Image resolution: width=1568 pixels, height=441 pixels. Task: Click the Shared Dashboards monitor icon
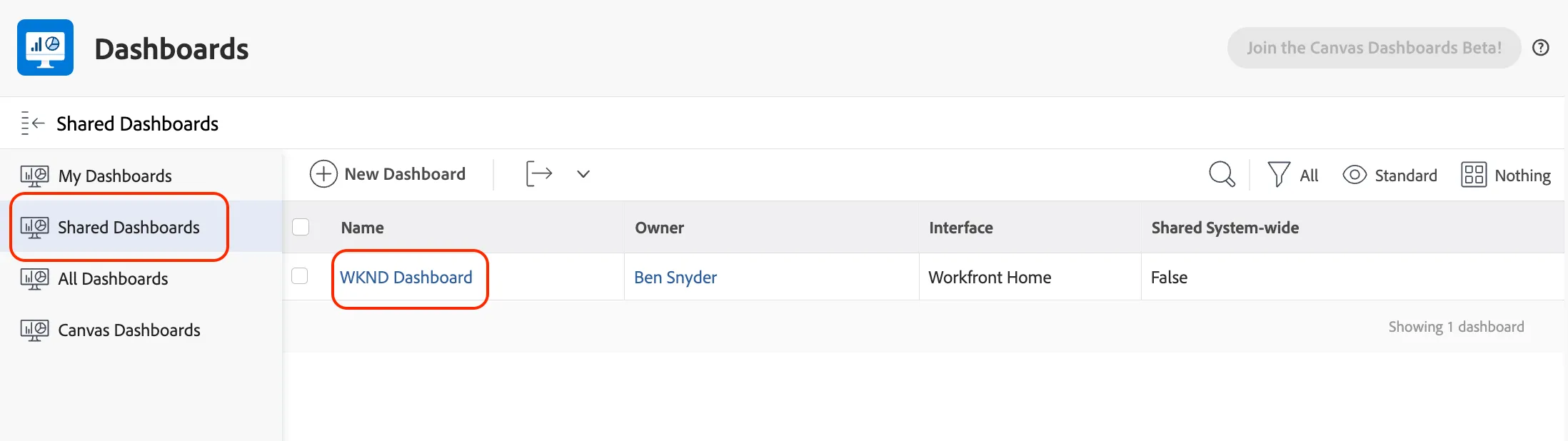(34, 227)
